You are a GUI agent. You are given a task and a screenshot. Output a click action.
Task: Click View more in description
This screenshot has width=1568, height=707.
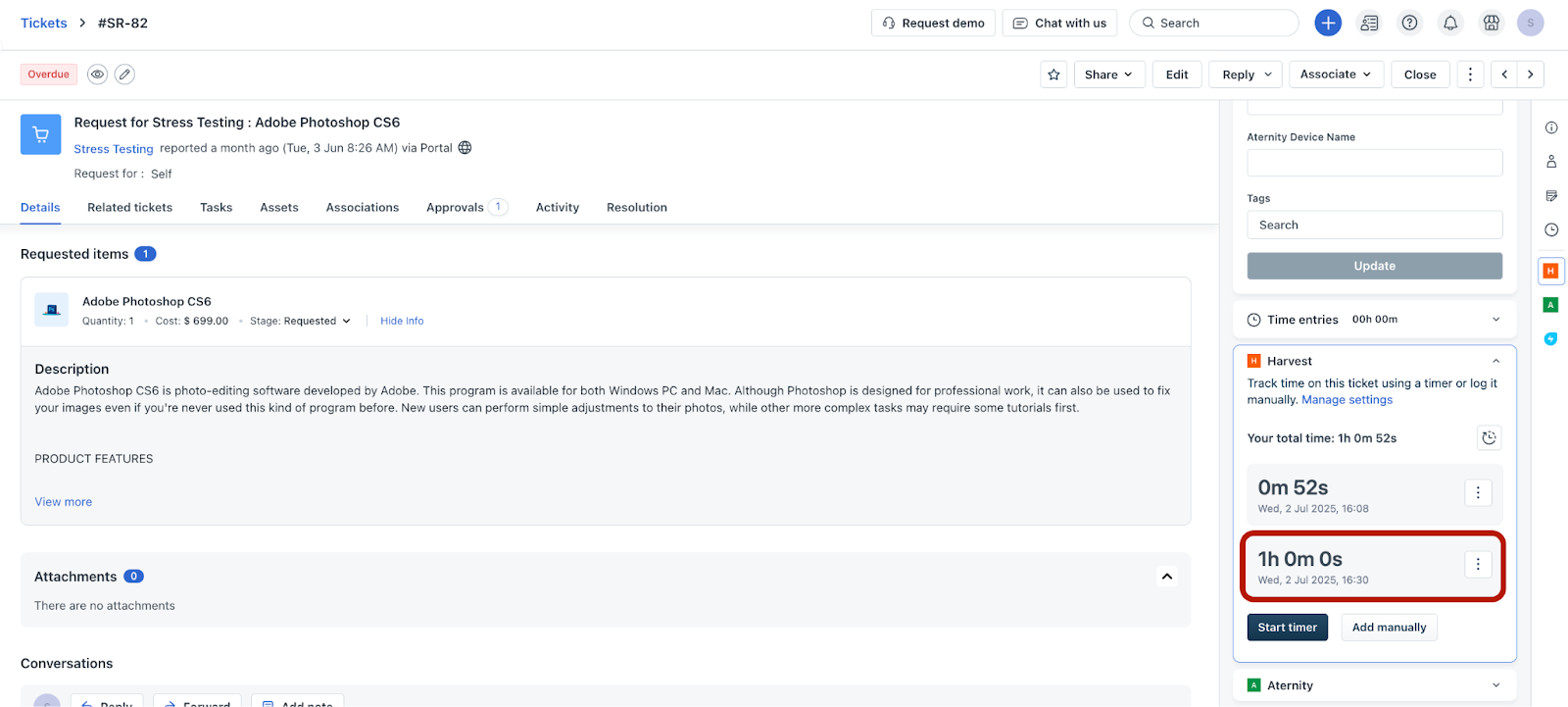tap(64, 502)
